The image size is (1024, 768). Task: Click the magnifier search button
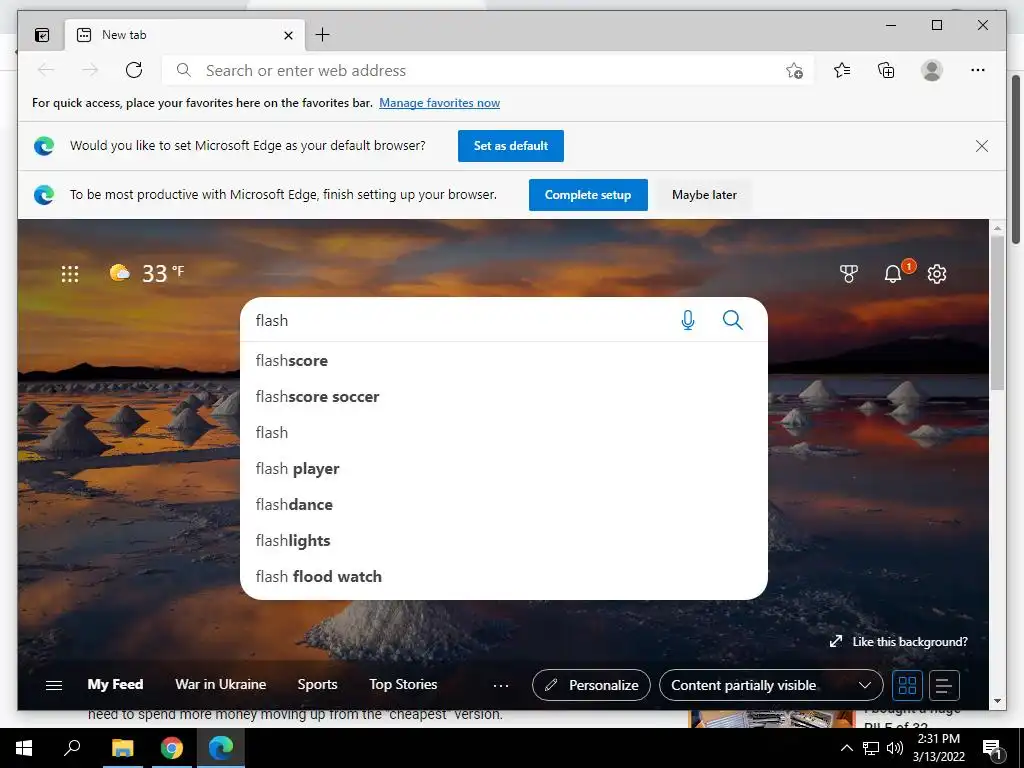733,320
